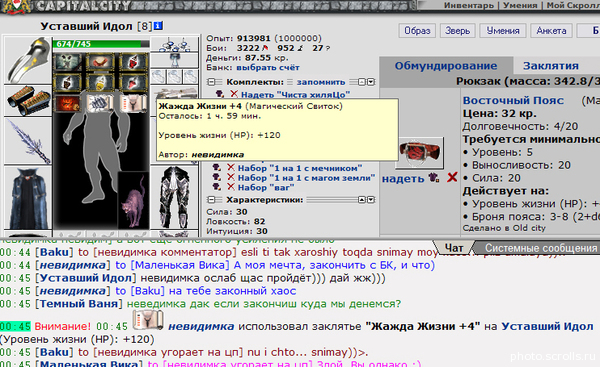Move Комплекты block up with arrow
This screenshot has height=367, width=600.
coord(362,82)
